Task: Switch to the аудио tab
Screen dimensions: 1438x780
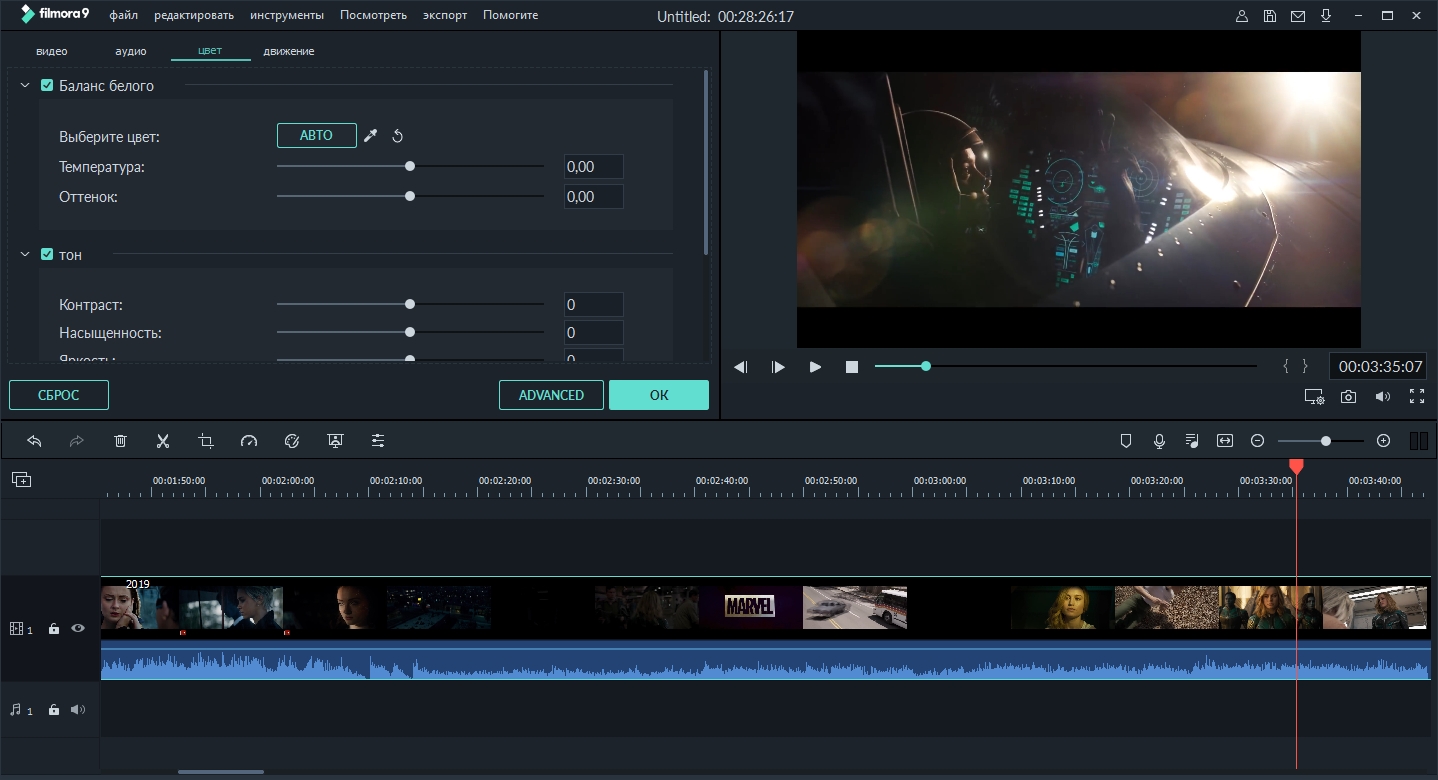Action: coord(131,51)
